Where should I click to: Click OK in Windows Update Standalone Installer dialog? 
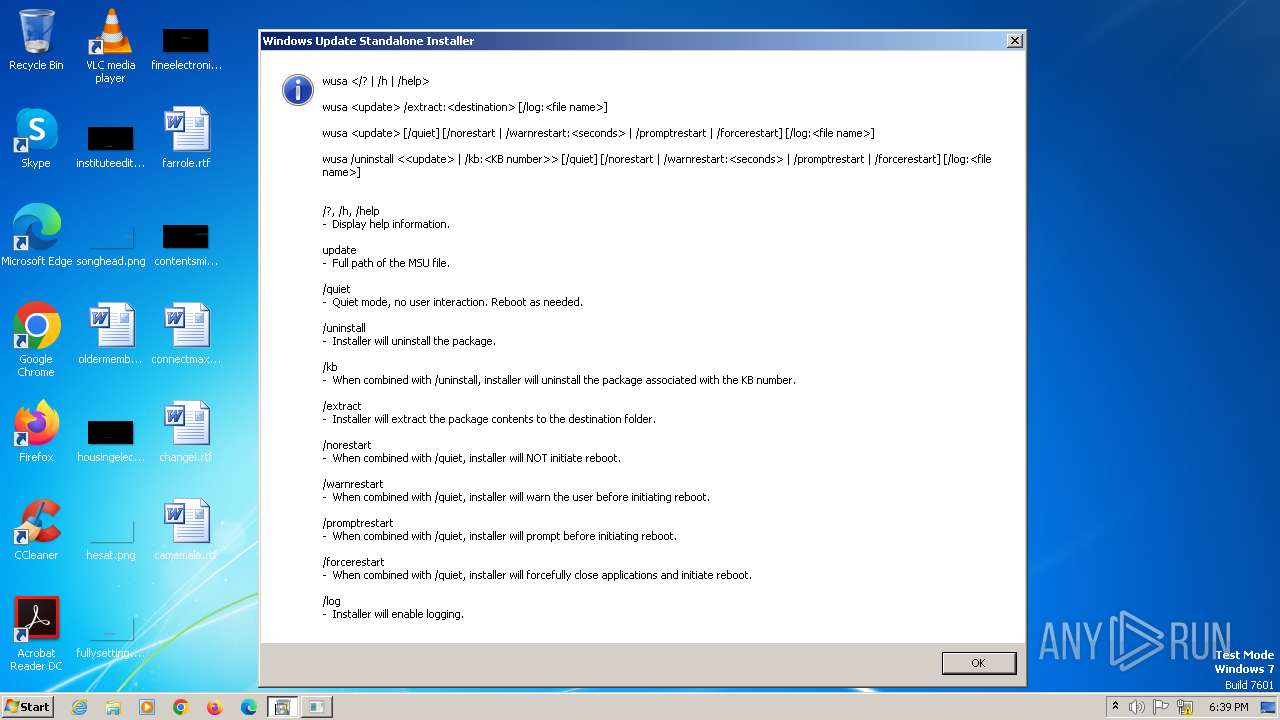click(978, 663)
